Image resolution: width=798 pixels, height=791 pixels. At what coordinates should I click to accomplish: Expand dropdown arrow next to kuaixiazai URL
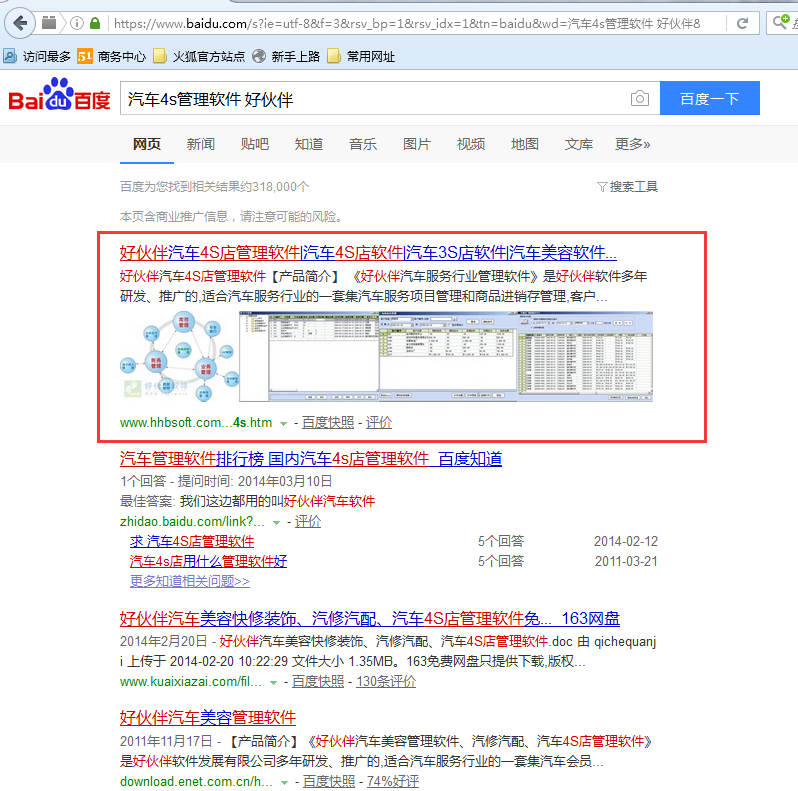[273, 683]
